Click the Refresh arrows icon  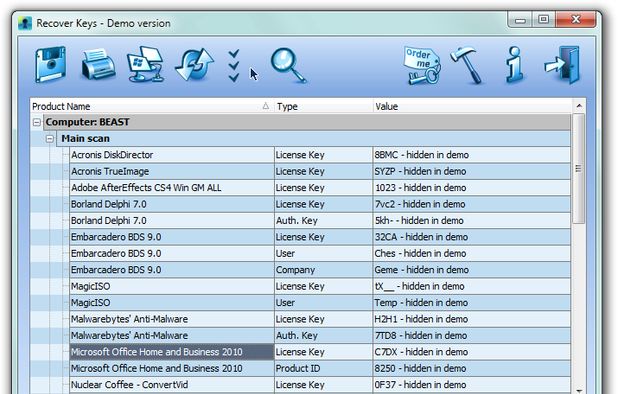194,65
